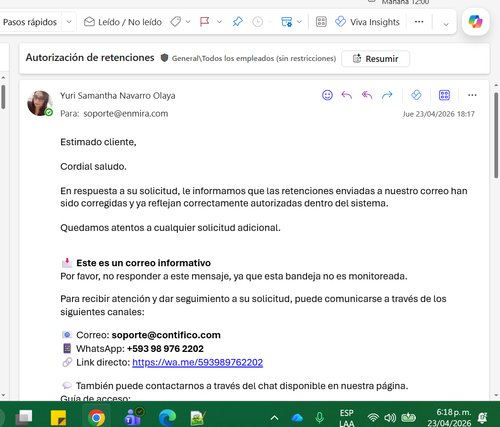Image resolution: width=500 pixels, height=427 pixels.
Task: Open Viva Insights
Action: [367, 22]
